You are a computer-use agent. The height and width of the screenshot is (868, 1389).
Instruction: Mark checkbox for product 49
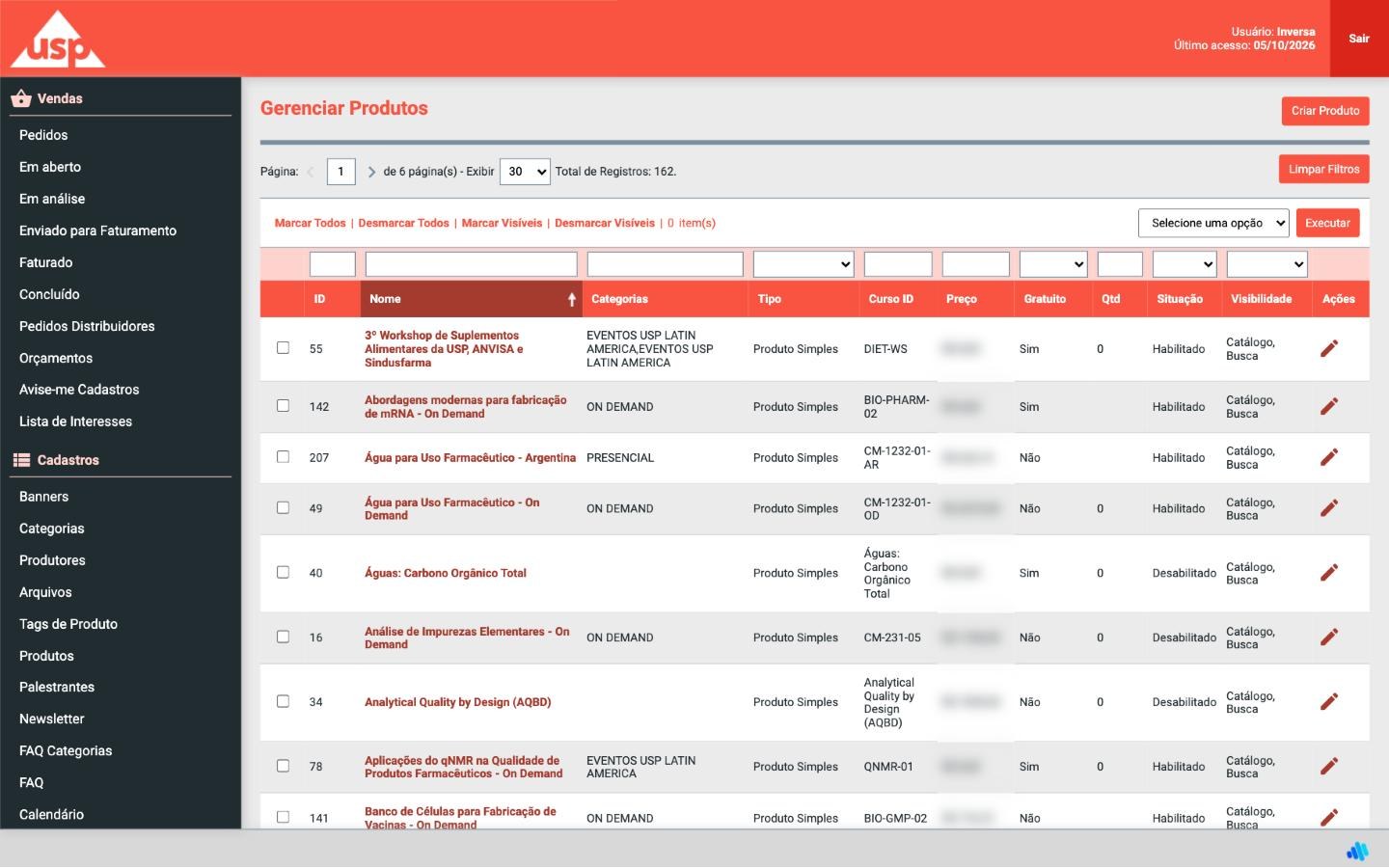click(283, 507)
